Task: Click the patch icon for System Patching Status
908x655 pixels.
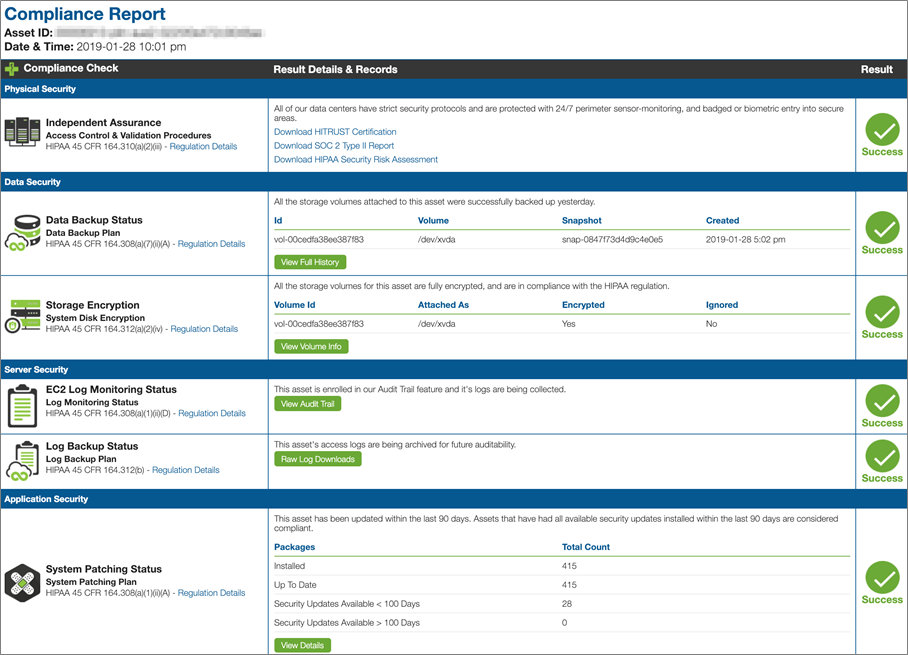Action: click(22, 581)
